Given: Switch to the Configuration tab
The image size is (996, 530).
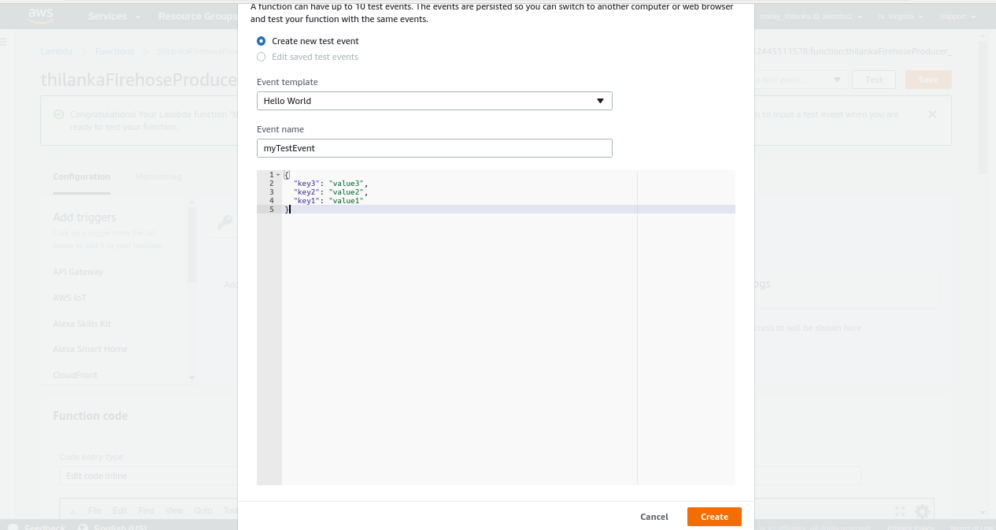Looking at the screenshot, I should 81,177.
